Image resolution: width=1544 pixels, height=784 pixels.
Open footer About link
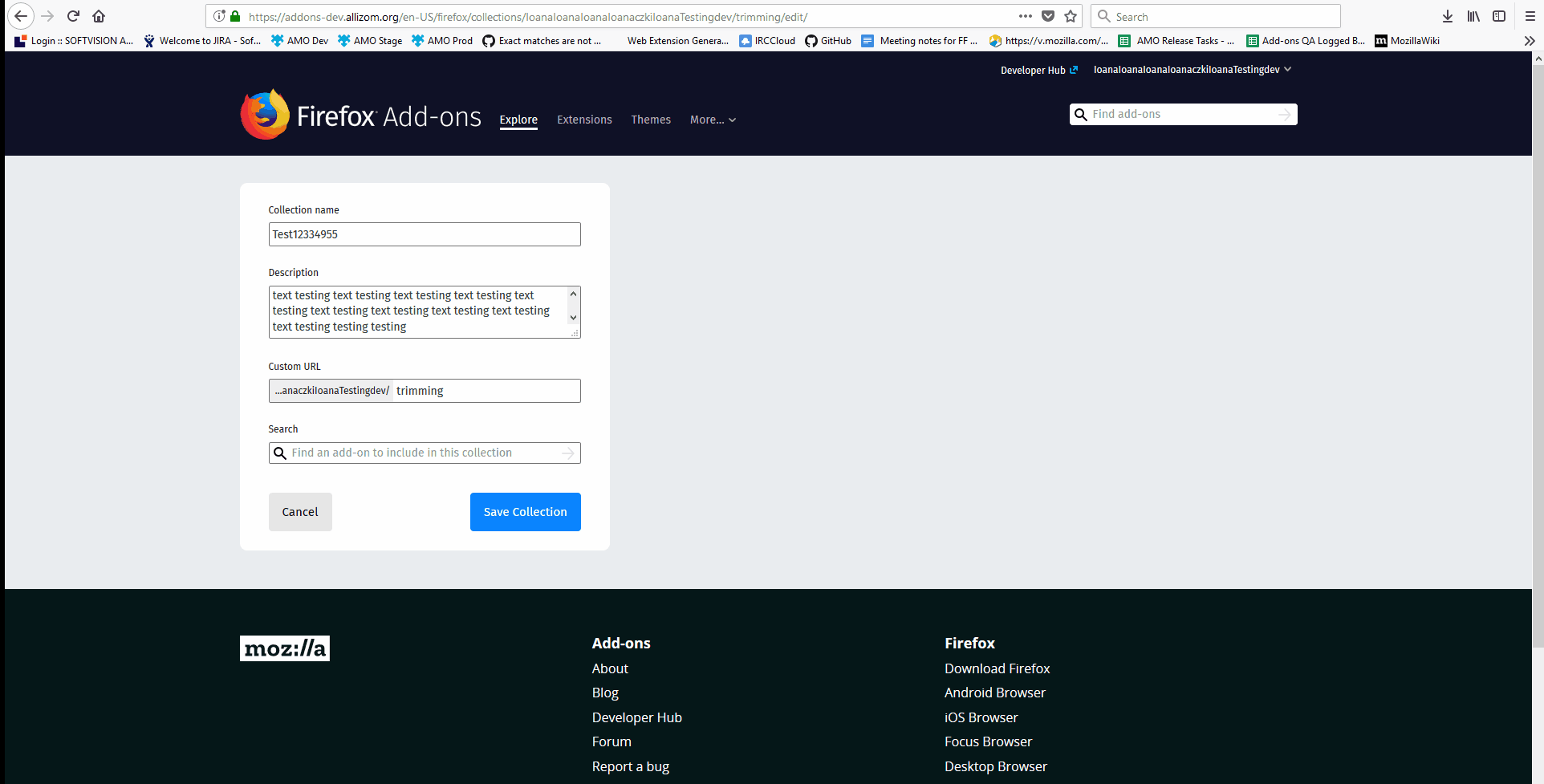pos(610,668)
